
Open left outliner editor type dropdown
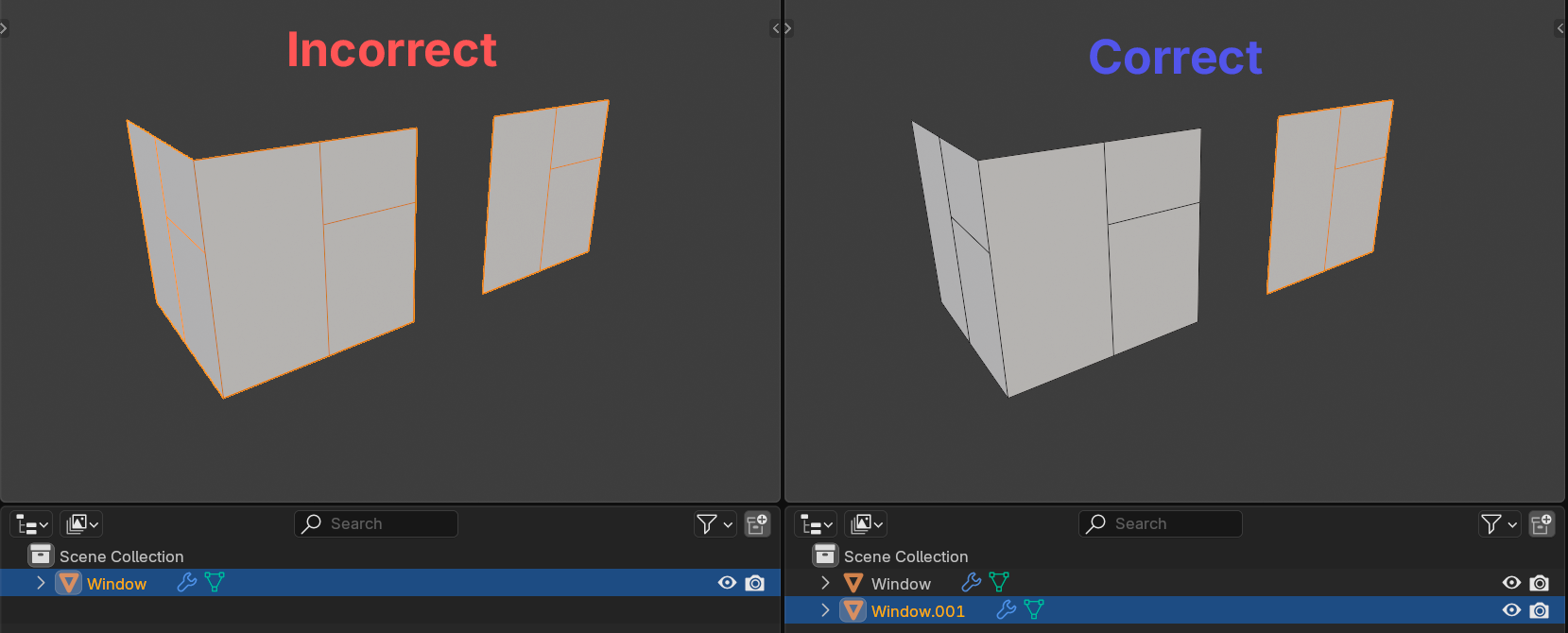[x=32, y=524]
